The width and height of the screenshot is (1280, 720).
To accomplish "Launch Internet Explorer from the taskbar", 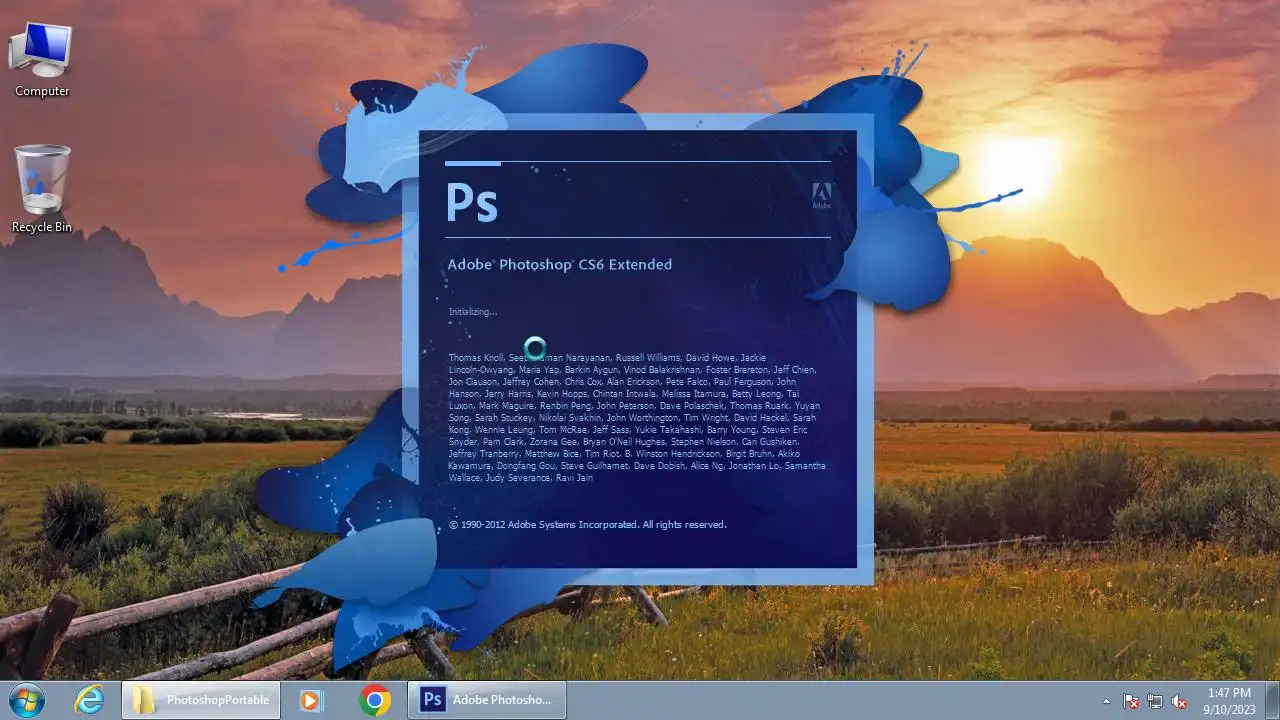I will tap(89, 700).
